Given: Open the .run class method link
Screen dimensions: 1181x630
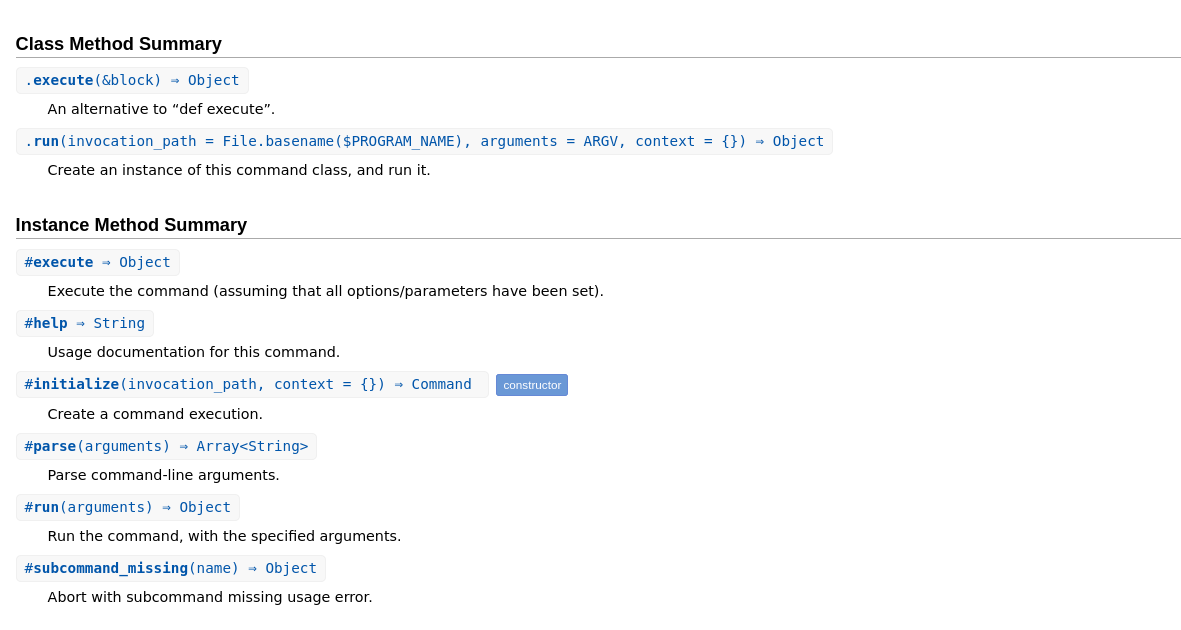Looking at the screenshot, I should [x=45, y=141].
